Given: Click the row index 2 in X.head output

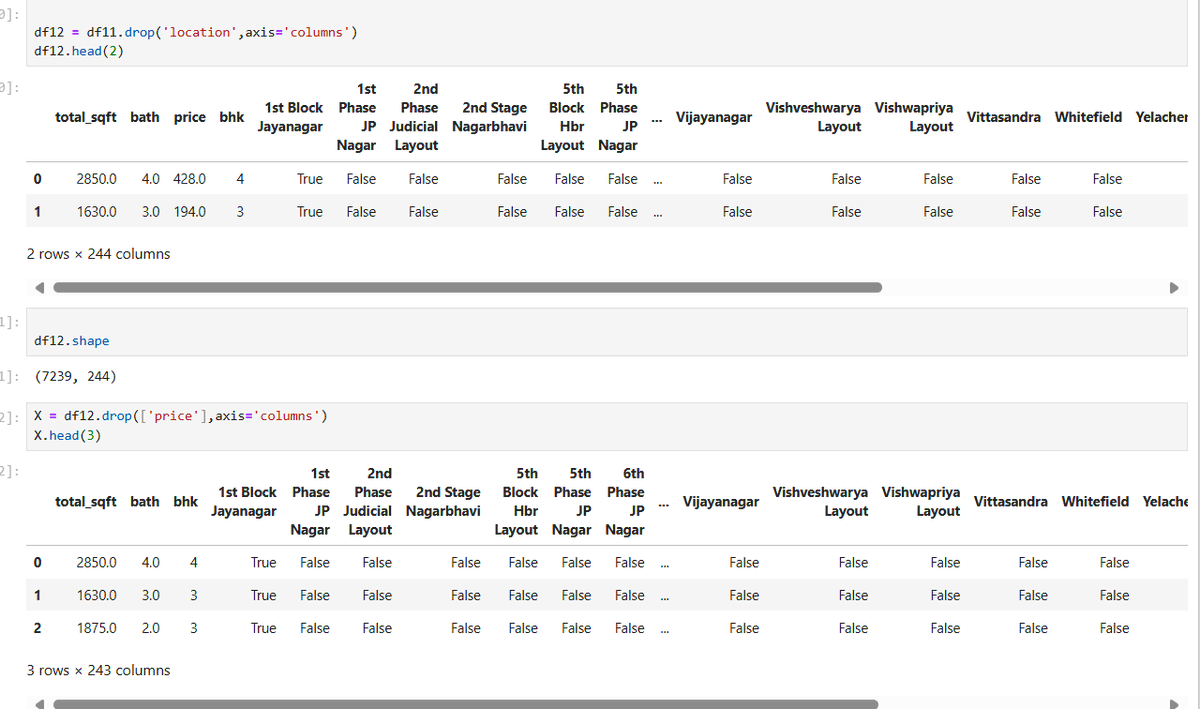Looking at the screenshot, I should pyautogui.click(x=37, y=628).
